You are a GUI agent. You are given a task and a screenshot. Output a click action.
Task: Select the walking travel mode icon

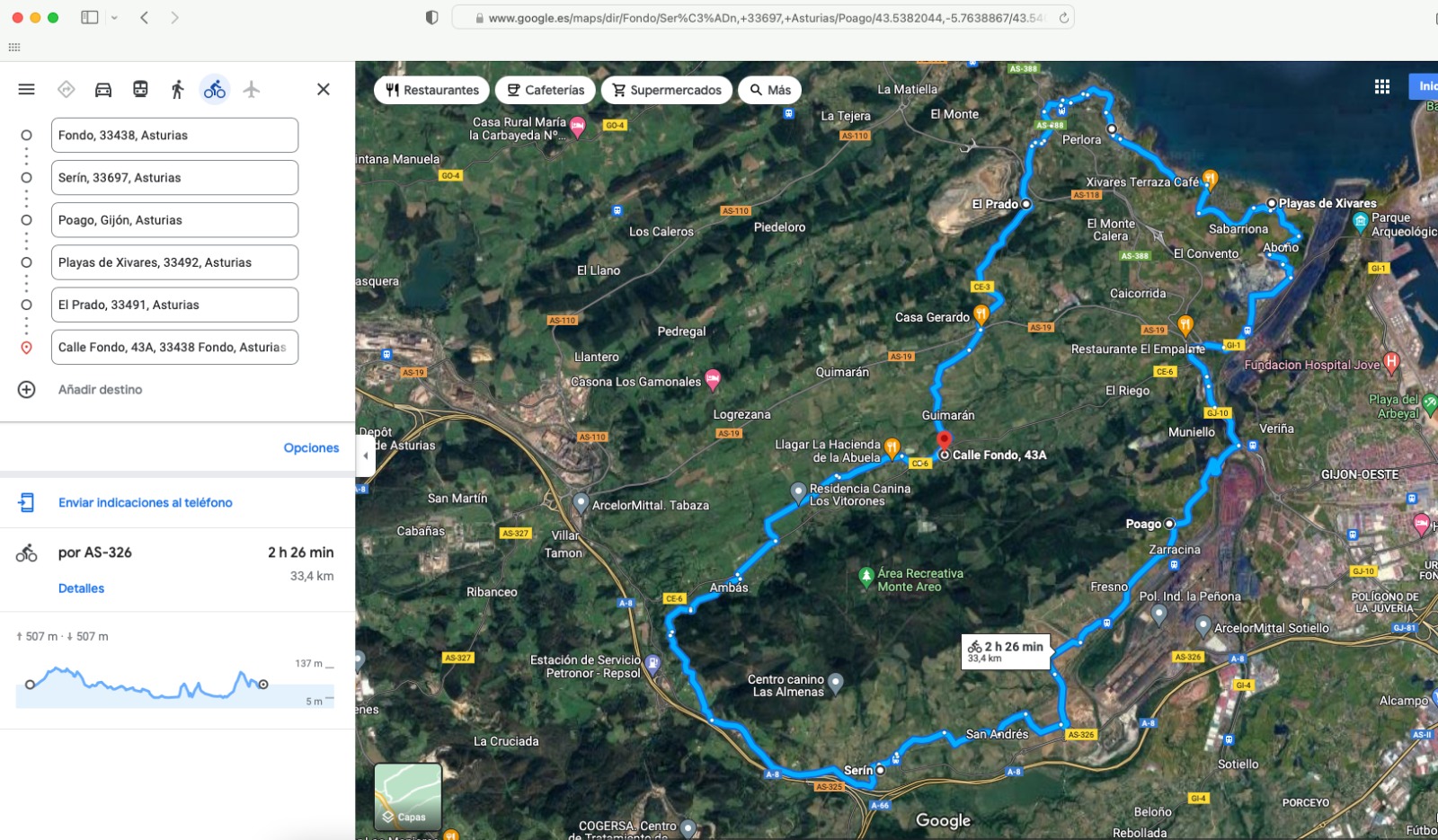(x=177, y=89)
